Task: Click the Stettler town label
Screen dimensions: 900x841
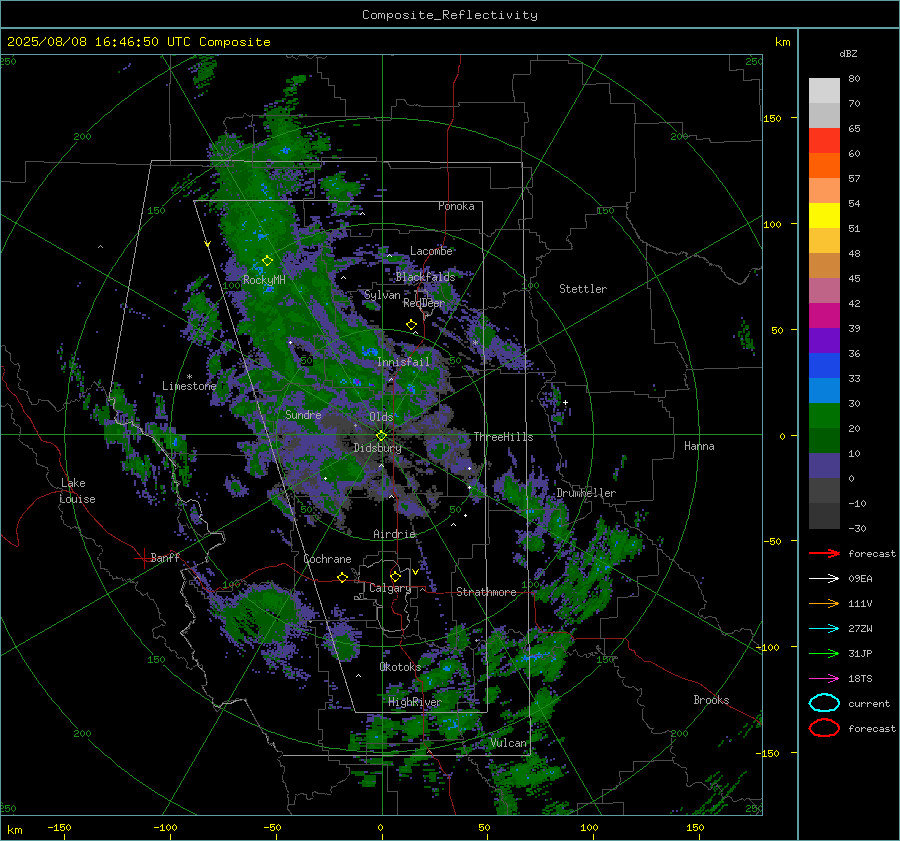Action: click(583, 289)
